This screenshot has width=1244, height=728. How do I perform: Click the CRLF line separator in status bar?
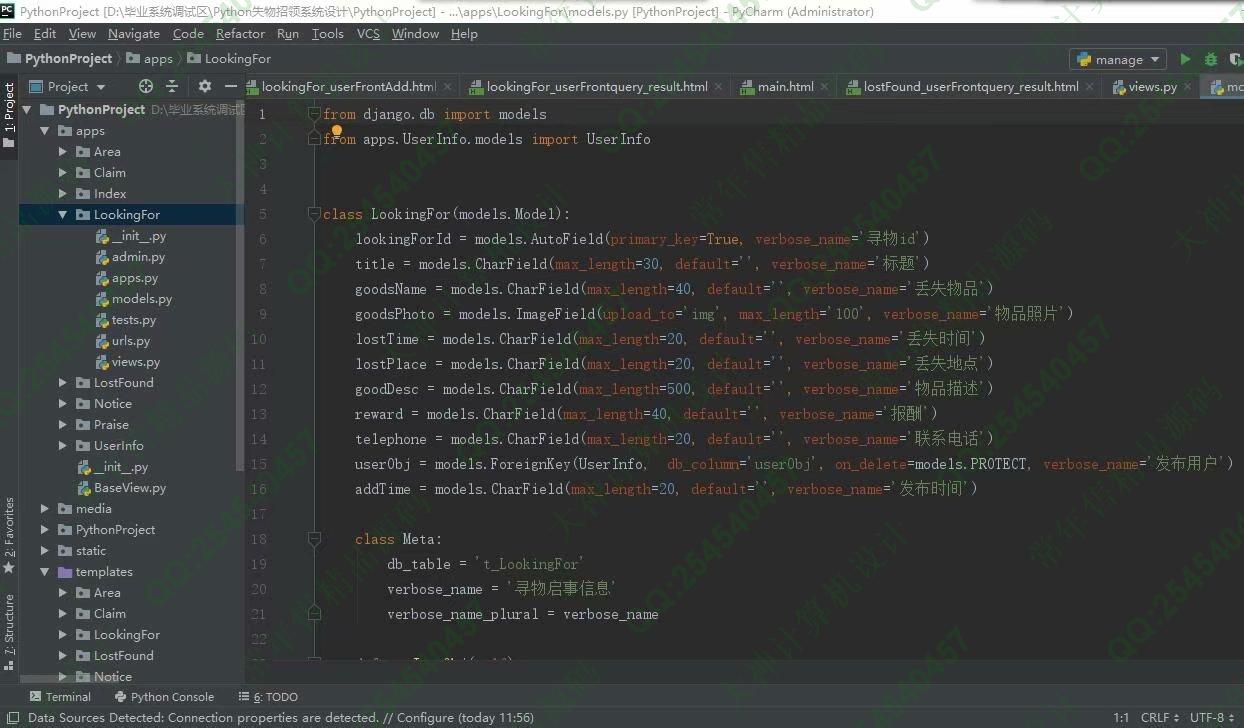pyautogui.click(x=1160, y=717)
